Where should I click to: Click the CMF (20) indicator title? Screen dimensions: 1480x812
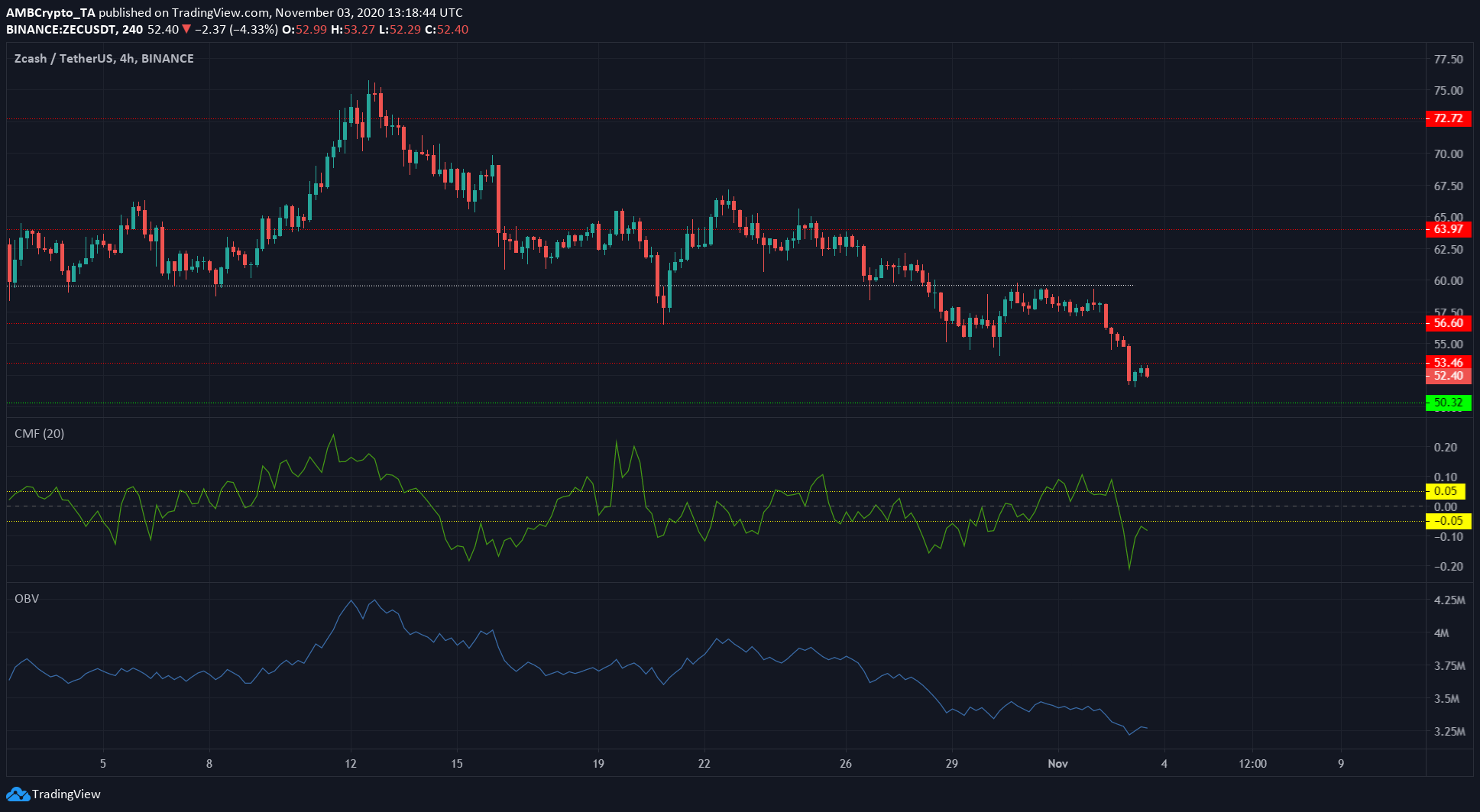(x=40, y=434)
